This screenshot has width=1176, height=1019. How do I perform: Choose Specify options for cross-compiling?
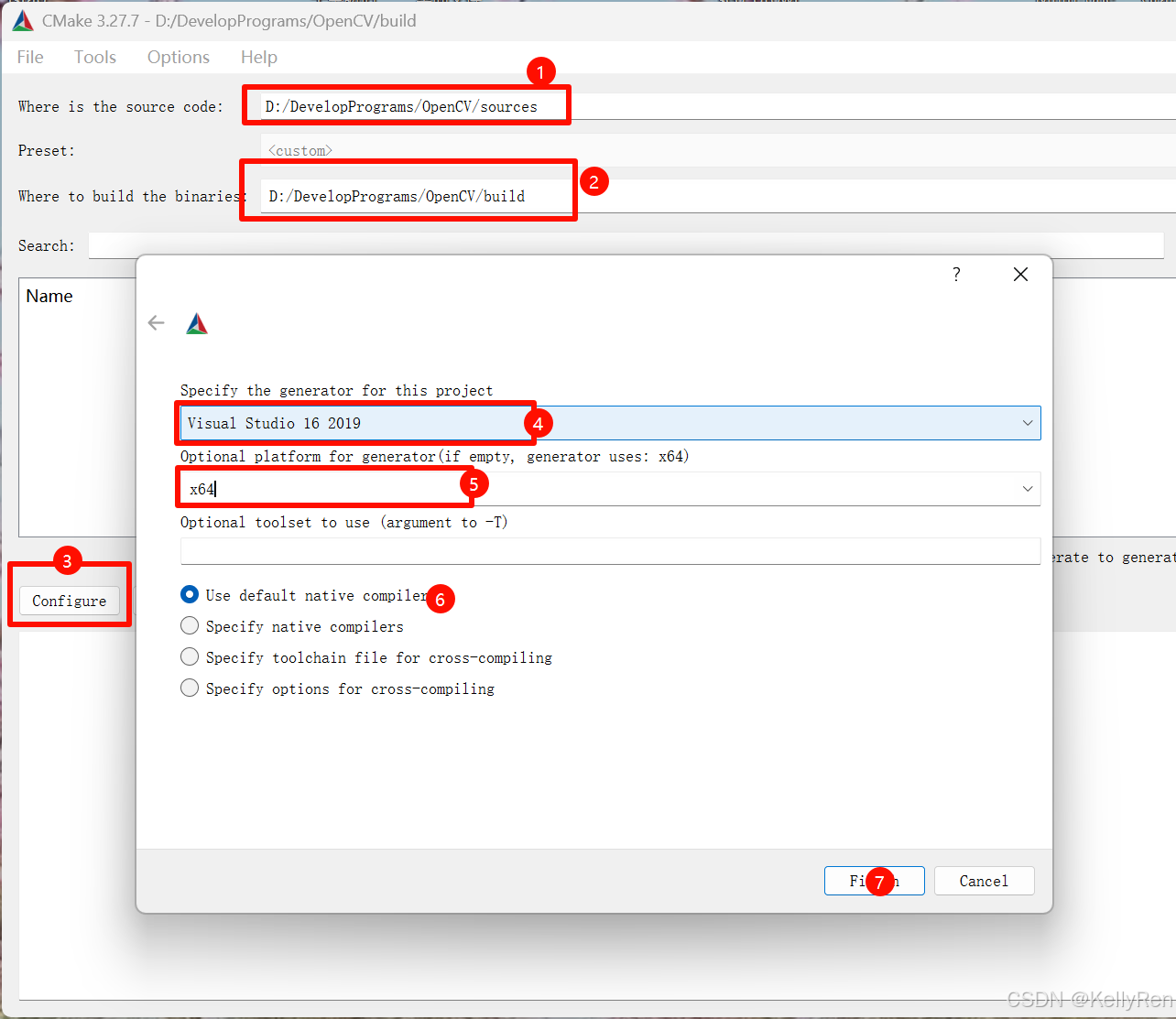click(190, 688)
